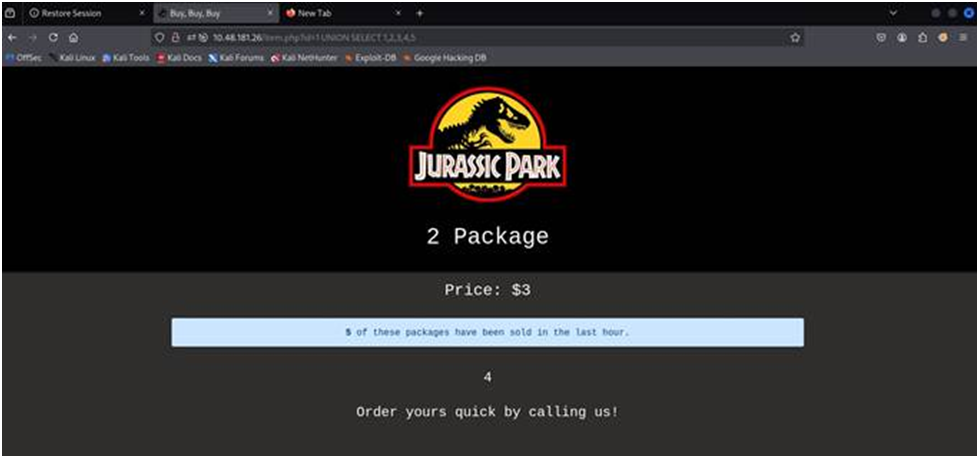Open extensions toolbar icon

(x=923, y=38)
